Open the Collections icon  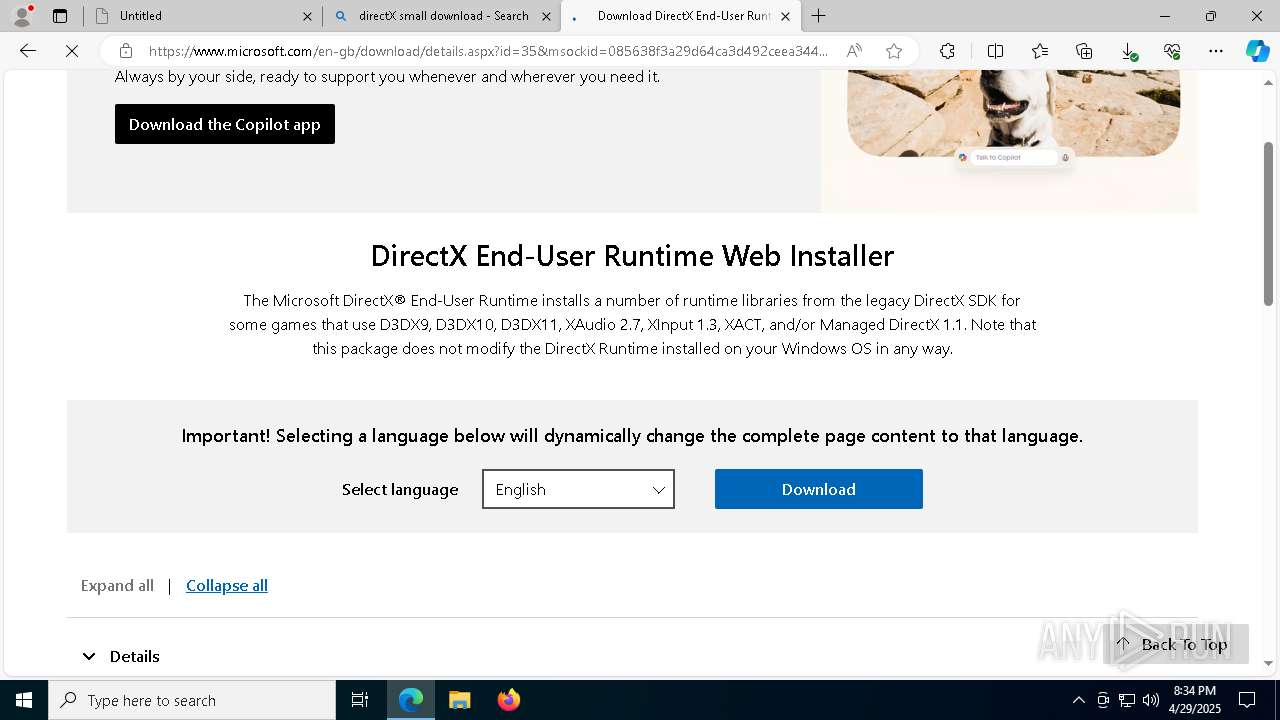coord(1084,51)
